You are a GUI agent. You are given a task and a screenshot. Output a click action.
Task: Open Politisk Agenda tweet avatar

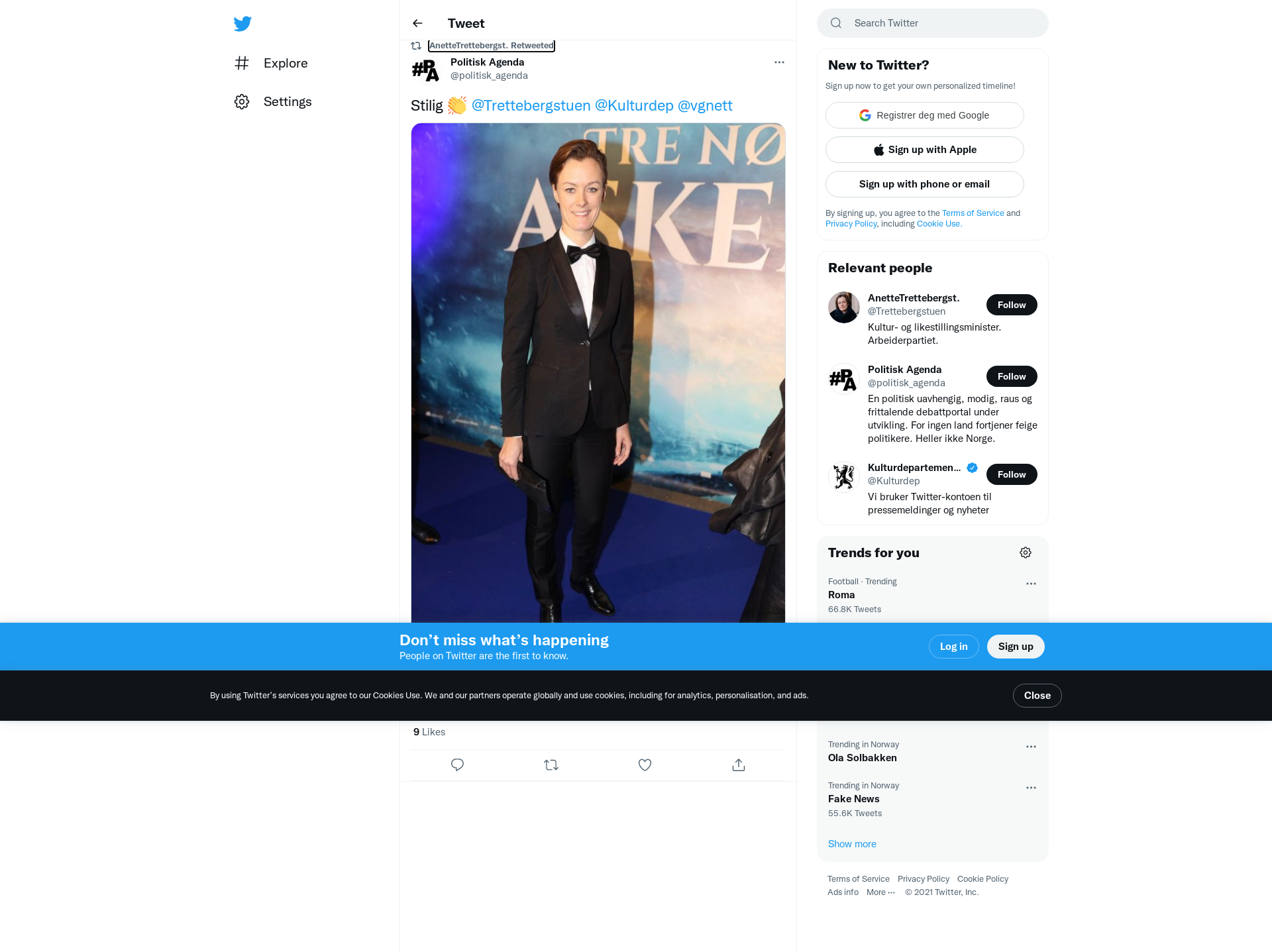tap(425, 70)
